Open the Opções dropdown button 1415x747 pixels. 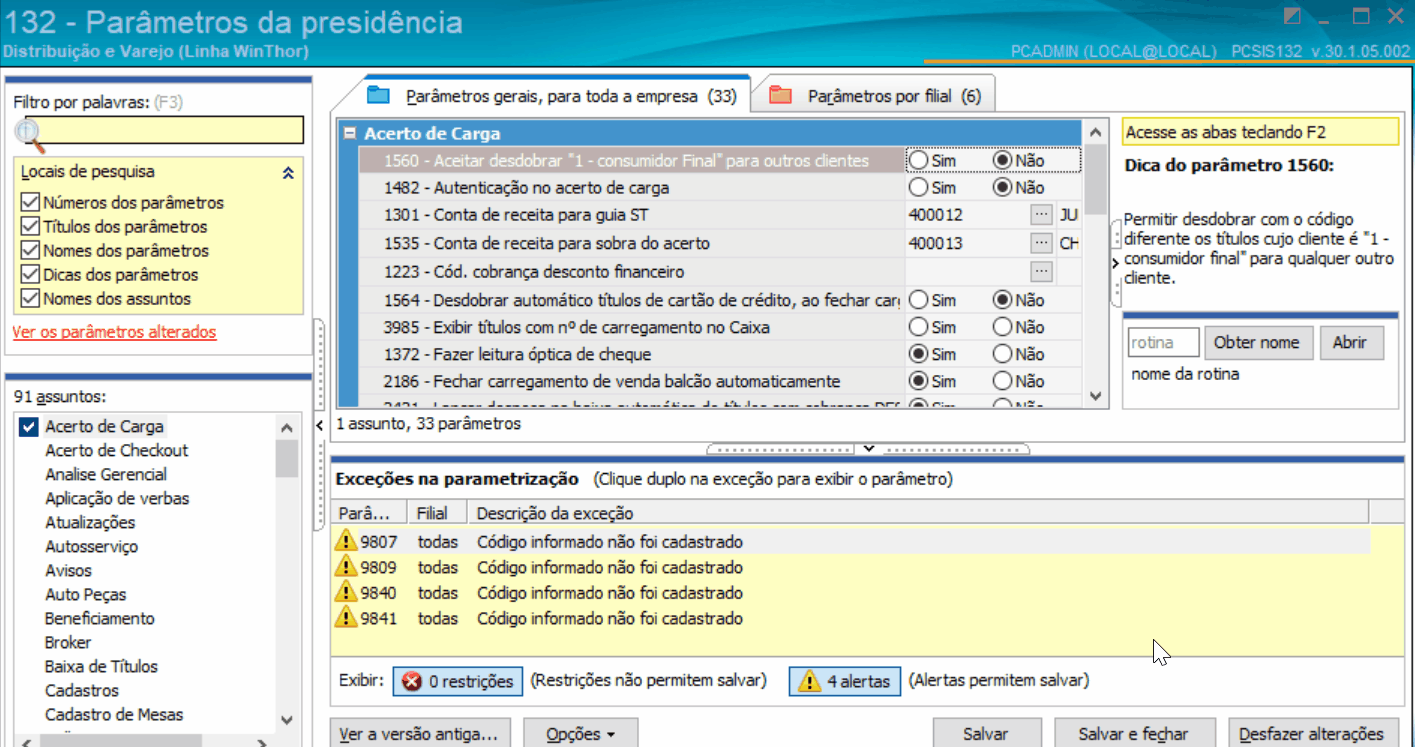580,733
